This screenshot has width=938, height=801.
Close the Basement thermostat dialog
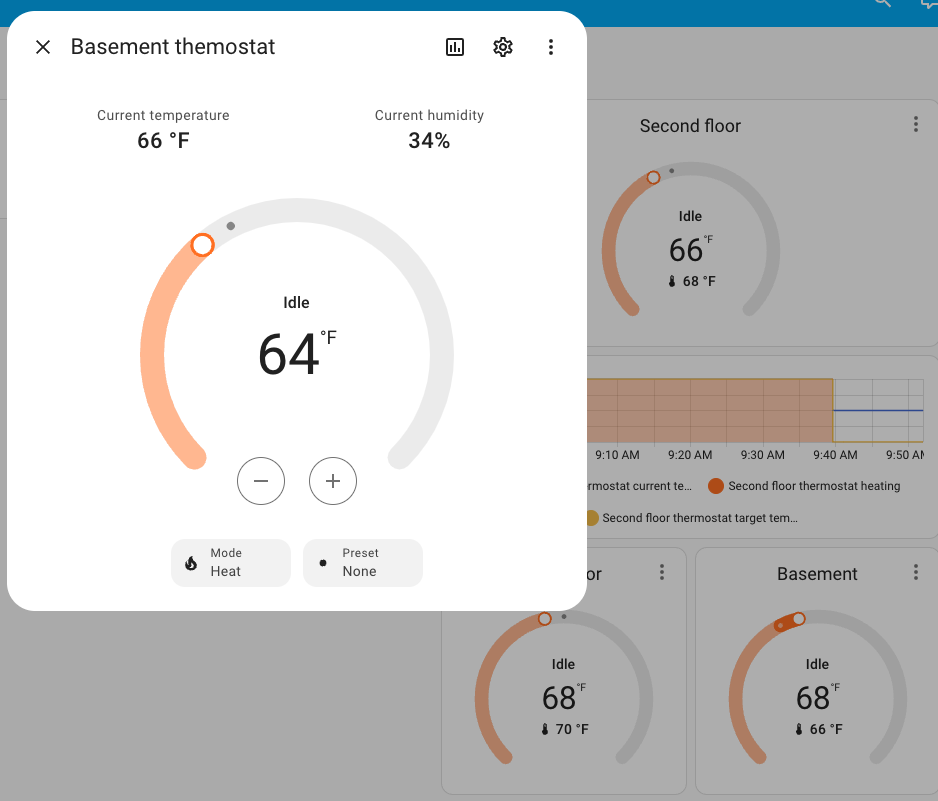[43, 47]
